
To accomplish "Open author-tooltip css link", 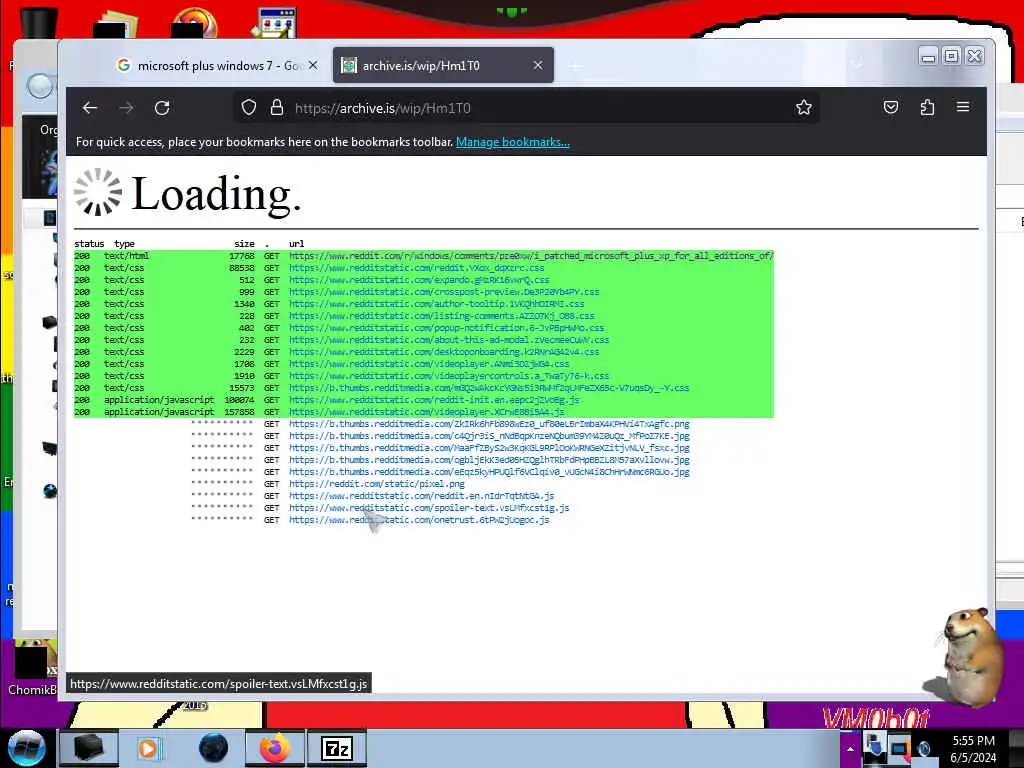I will [436, 304].
